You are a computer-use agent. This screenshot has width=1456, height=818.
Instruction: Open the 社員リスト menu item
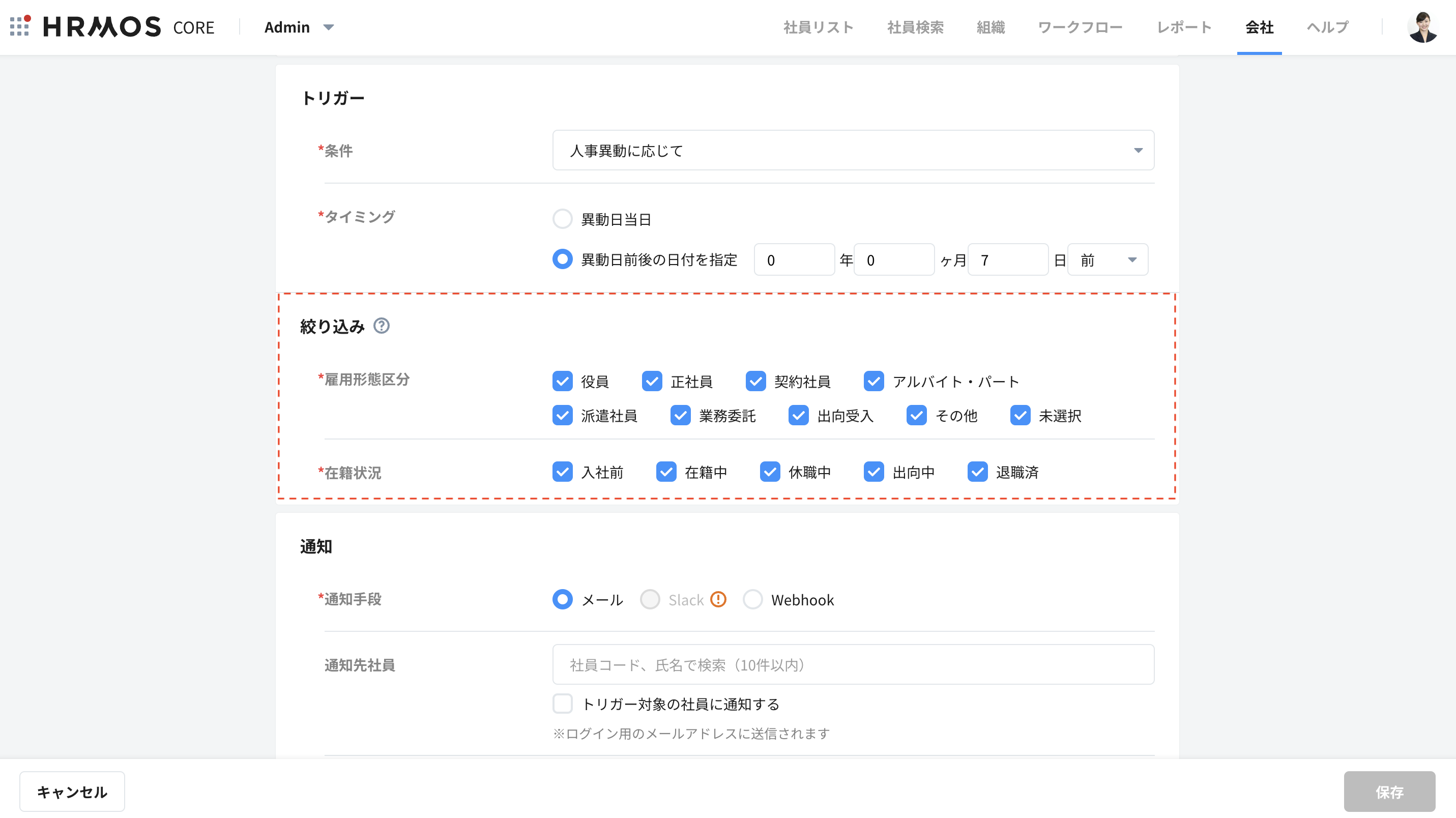click(818, 27)
